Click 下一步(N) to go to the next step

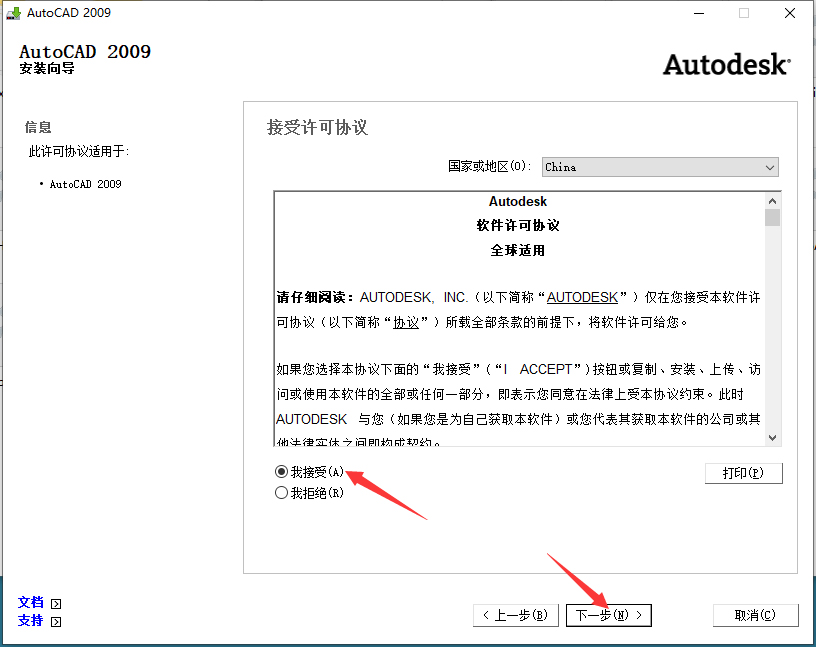coord(608,615)
